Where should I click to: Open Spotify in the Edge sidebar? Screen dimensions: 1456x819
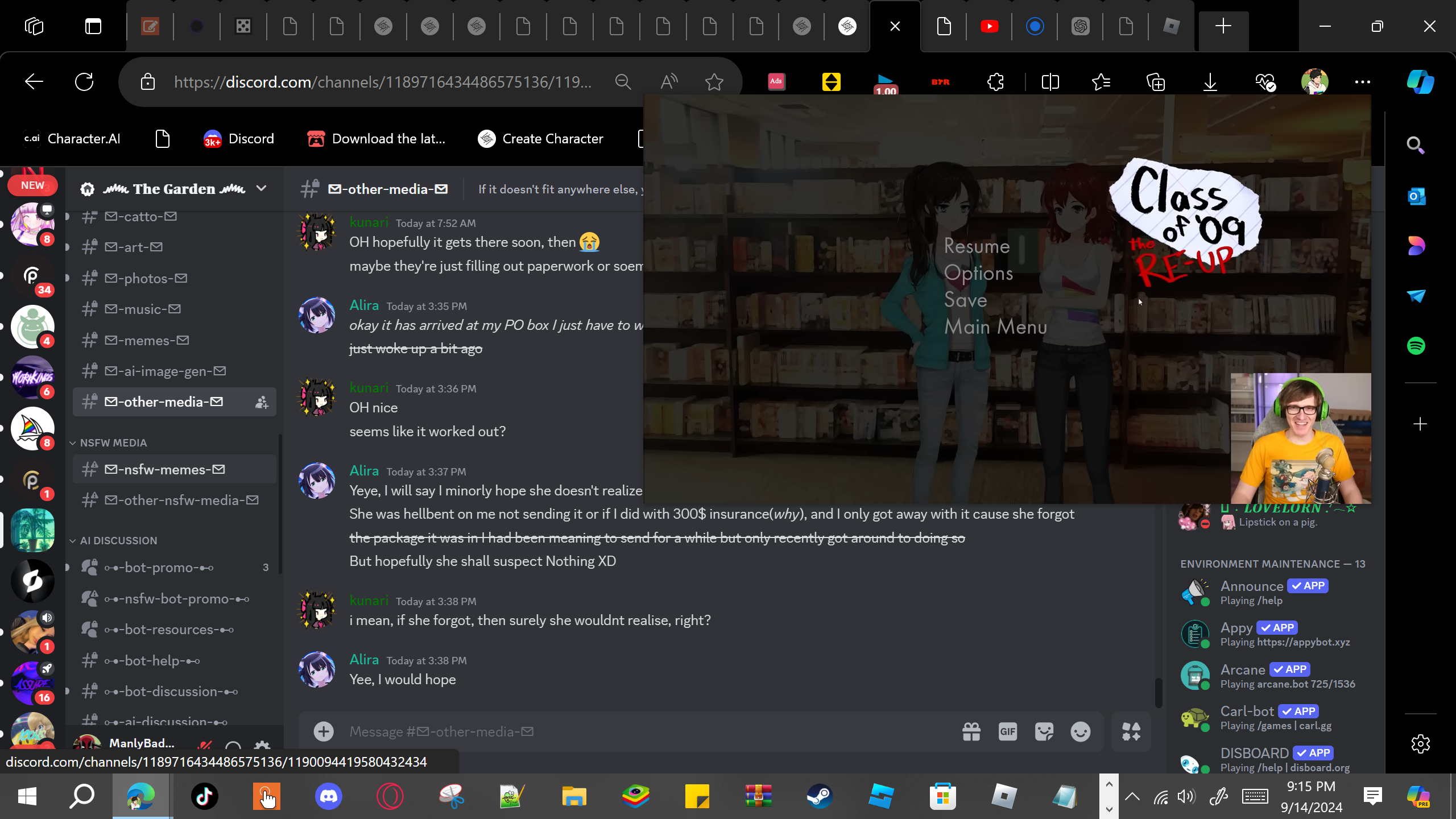coord(1416,346)
